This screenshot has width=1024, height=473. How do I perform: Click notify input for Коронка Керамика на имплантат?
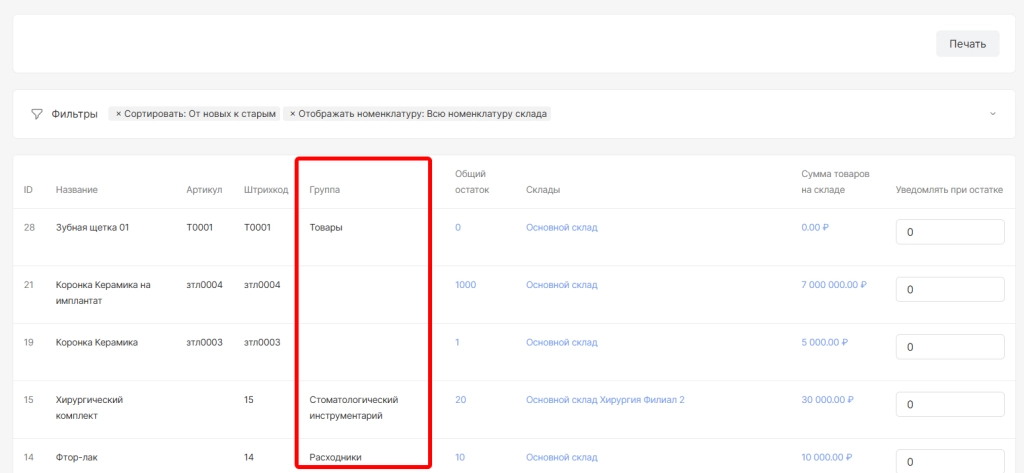(x=949, y=290)
